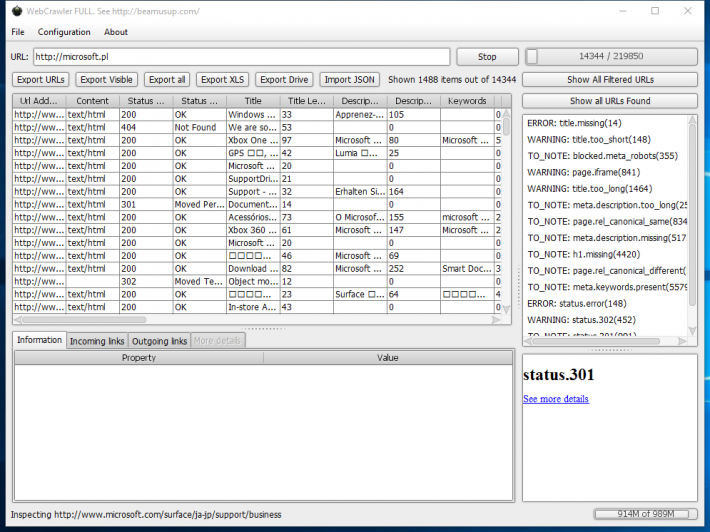Click the In-store A... title cell
Image resolution: width=710 pixels, height=532 pixels.
[253, 307]
